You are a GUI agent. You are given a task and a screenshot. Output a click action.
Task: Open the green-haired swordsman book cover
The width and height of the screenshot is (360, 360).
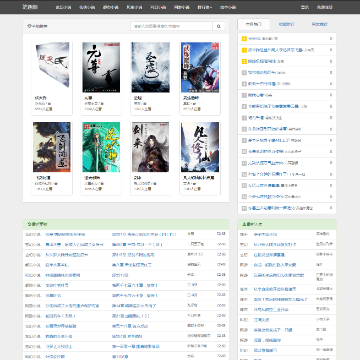click(101, 147)
